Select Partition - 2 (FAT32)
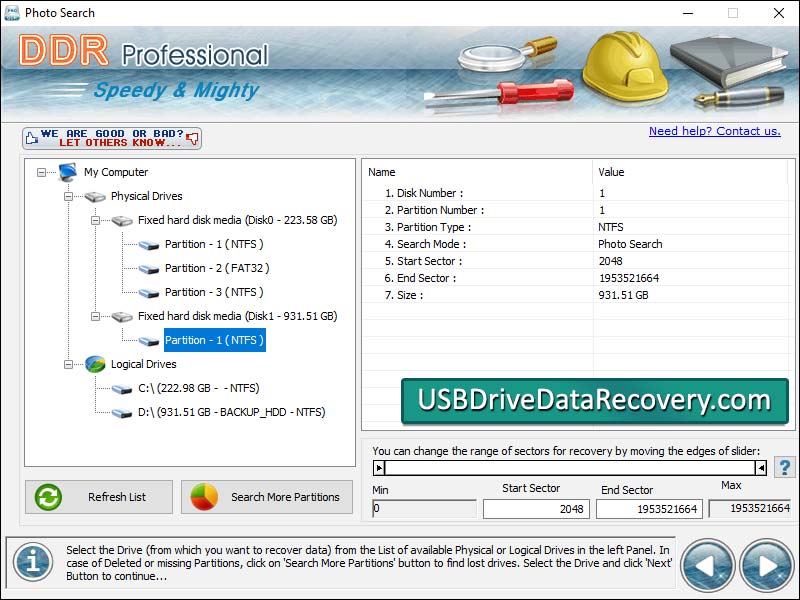Screen dimensions: 800x600 [x=216, y=268]
